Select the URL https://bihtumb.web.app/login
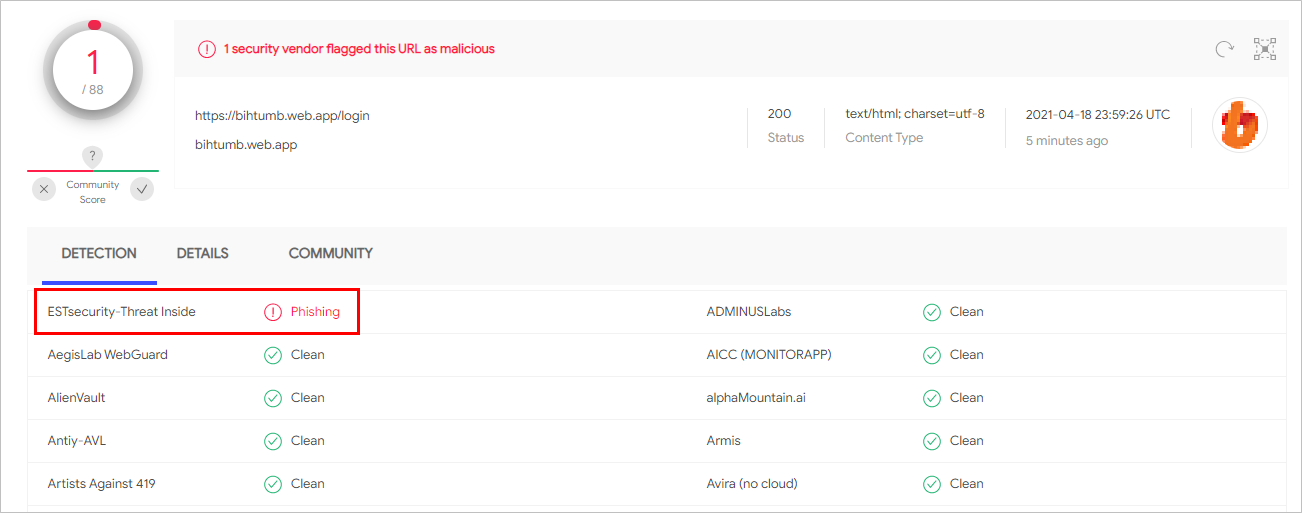 pos(282,115)
